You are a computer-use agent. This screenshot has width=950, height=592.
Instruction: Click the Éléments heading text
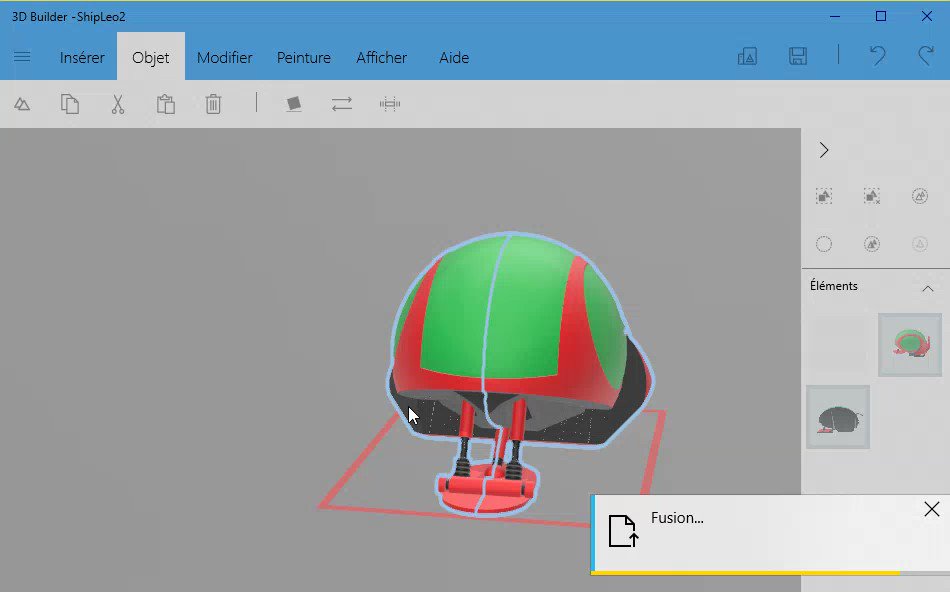834,286
